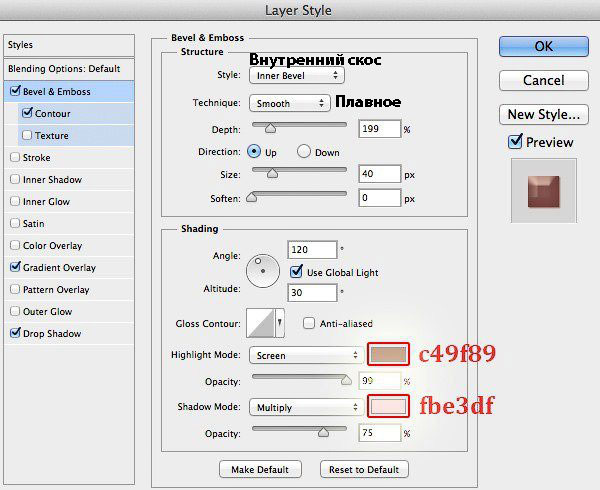Screen dimensions: 600x490
Task: Select the Up direction radio button
Action: pos(254,151)
